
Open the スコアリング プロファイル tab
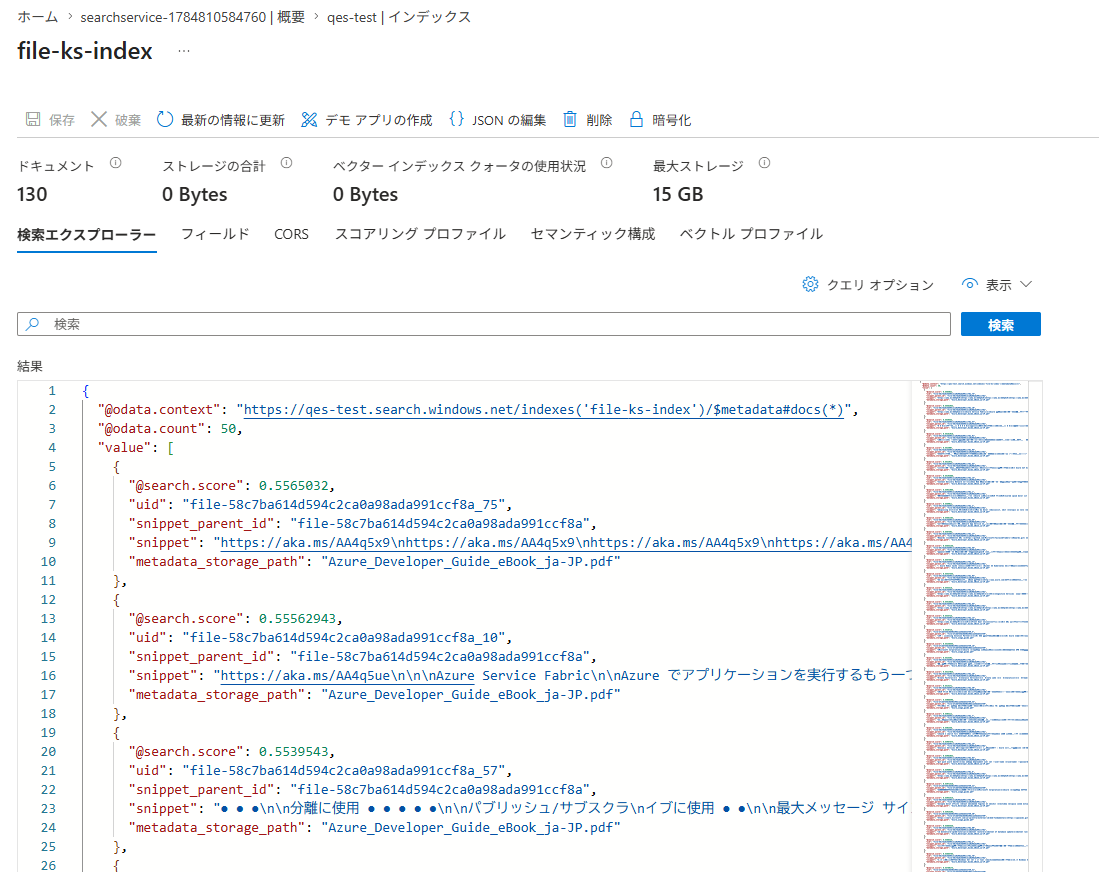(x=420, y=234)
